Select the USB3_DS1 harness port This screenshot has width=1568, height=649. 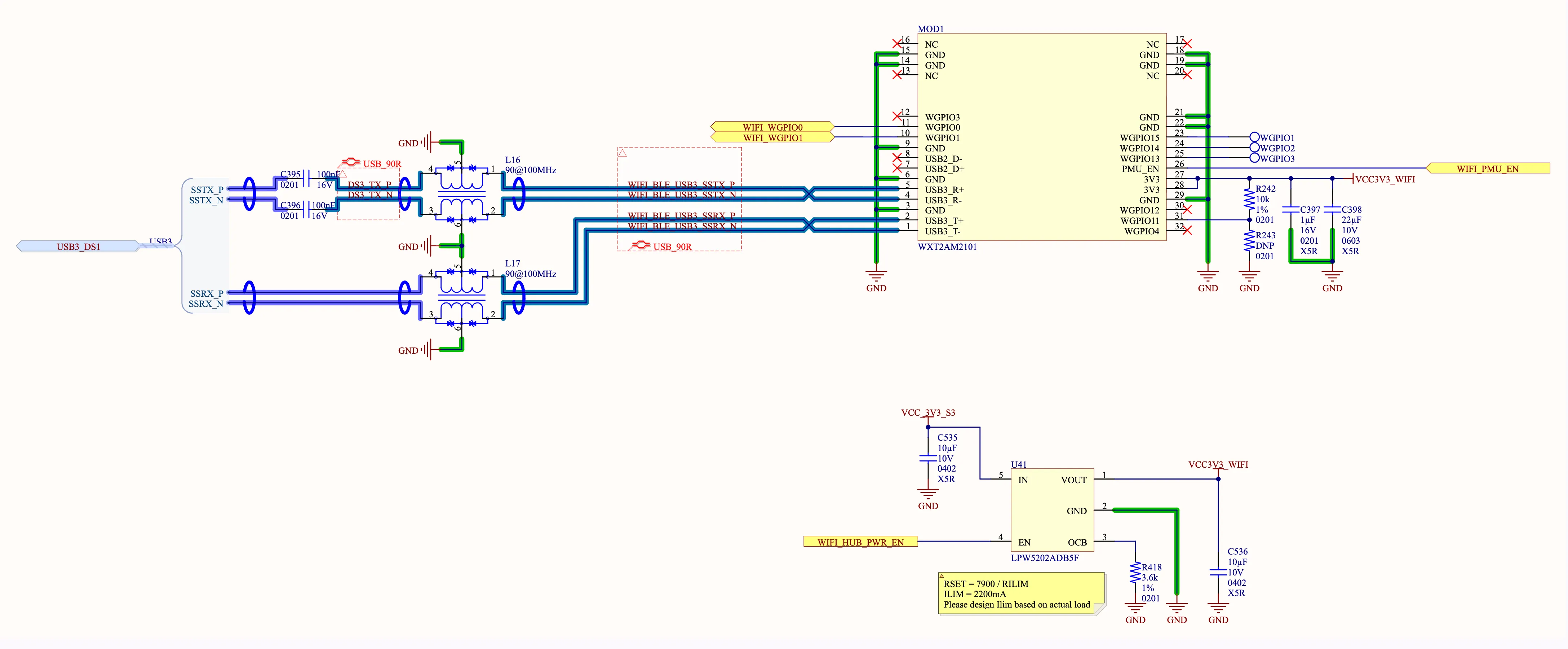pyautogui.click(x=78, y=246)
